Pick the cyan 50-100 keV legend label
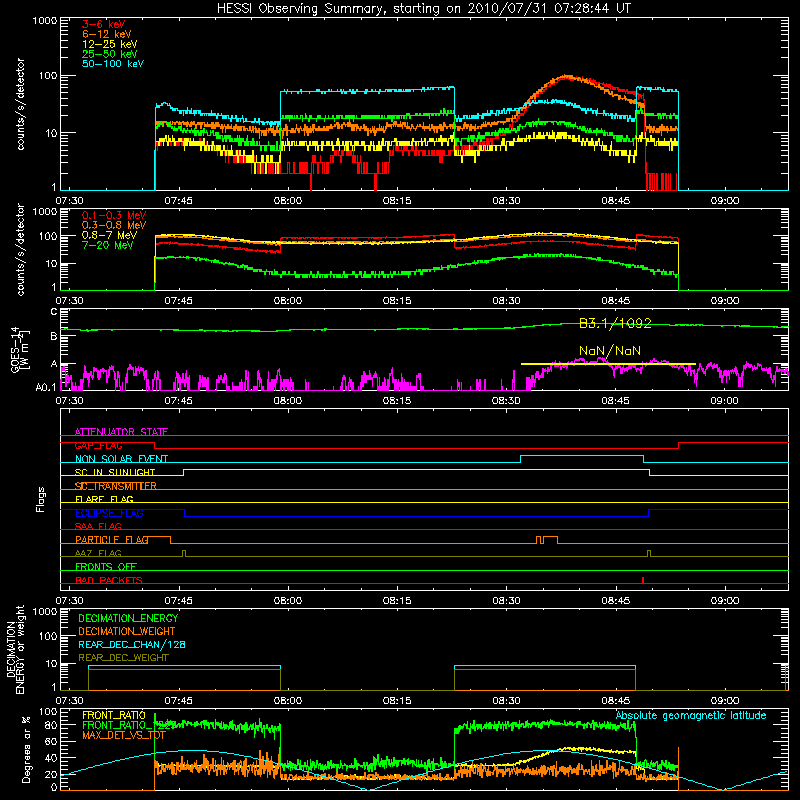Screen dimensions: 800x800 (113, 64)
